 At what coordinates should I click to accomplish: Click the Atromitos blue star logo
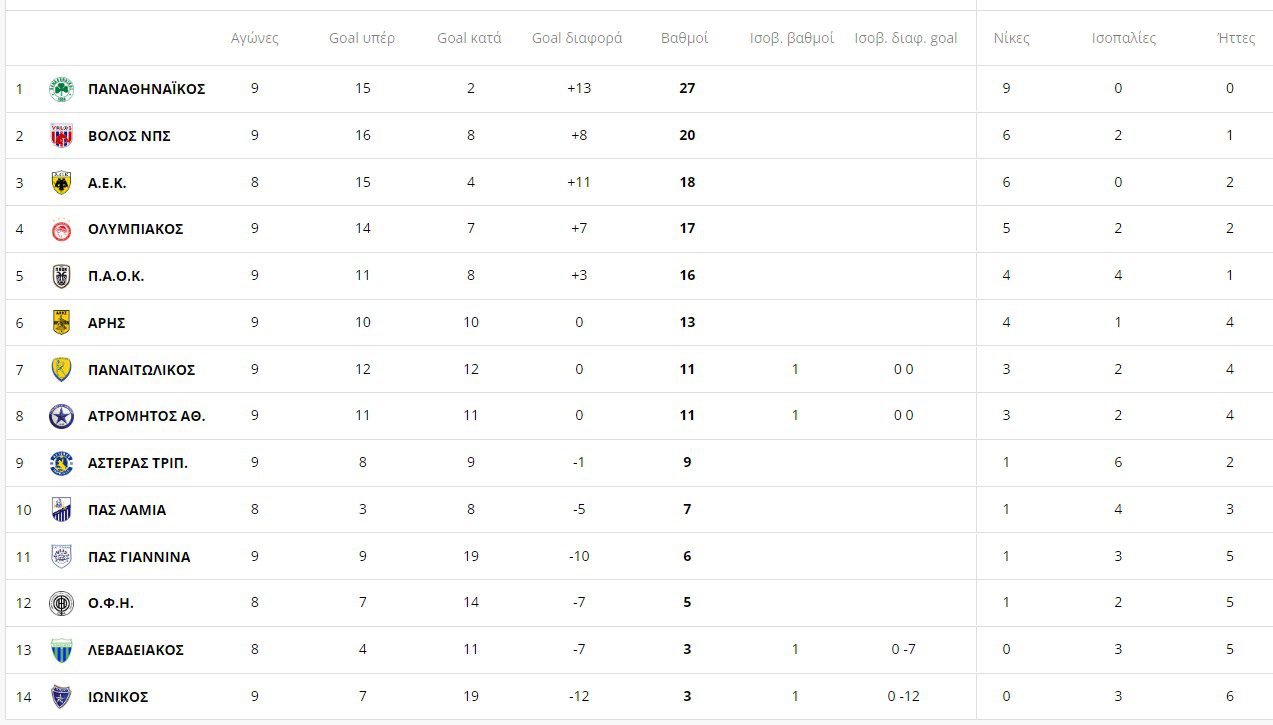click(62, 416)
